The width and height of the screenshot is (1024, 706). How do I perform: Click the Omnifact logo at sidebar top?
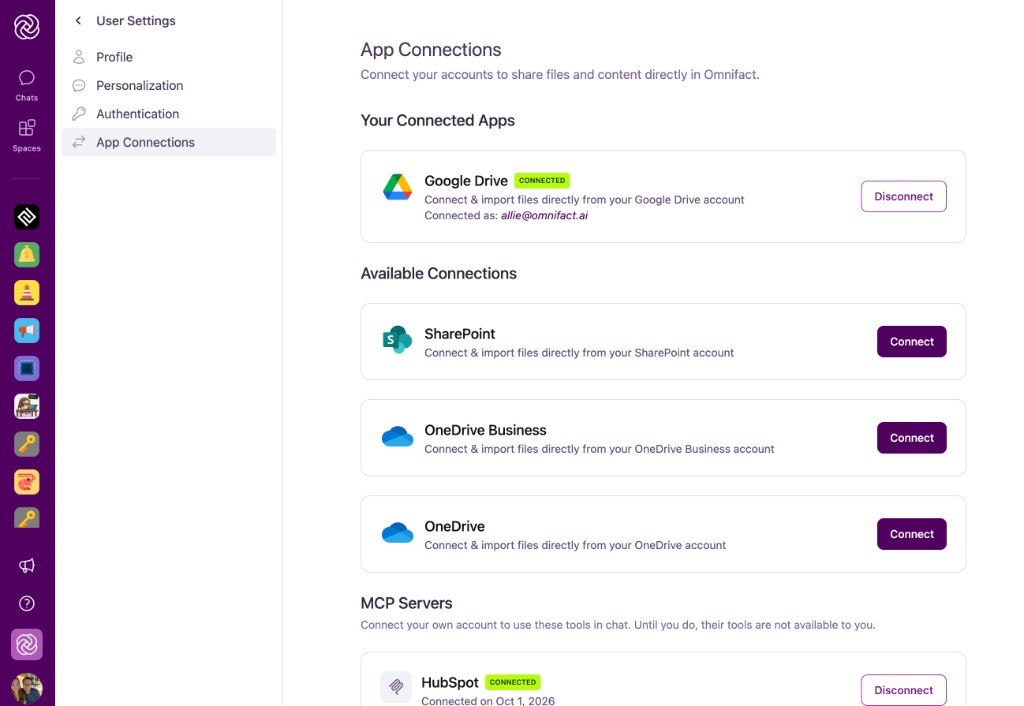coord(27,27)
